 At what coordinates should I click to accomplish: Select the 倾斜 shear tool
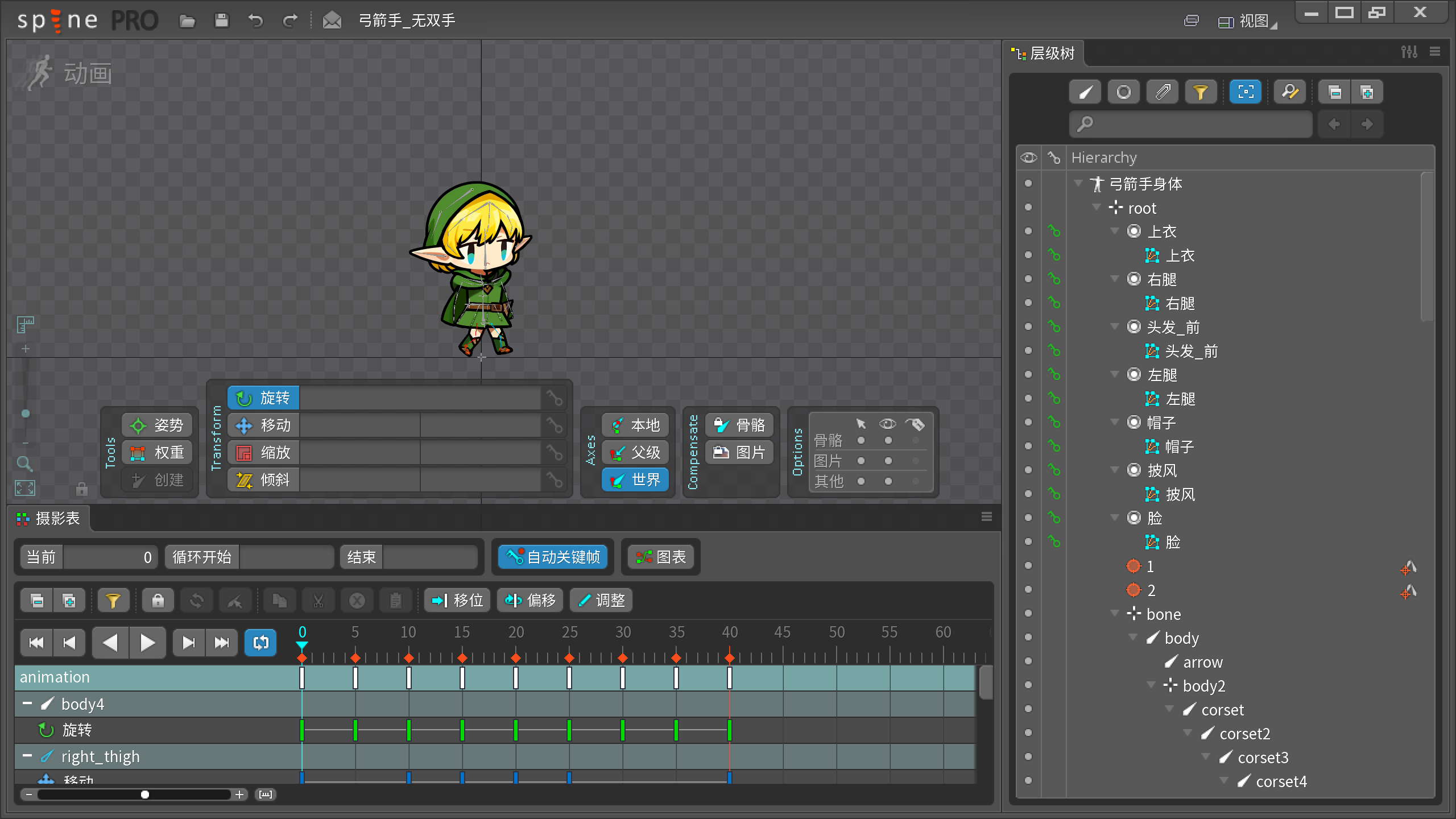[x=264, y=480]
